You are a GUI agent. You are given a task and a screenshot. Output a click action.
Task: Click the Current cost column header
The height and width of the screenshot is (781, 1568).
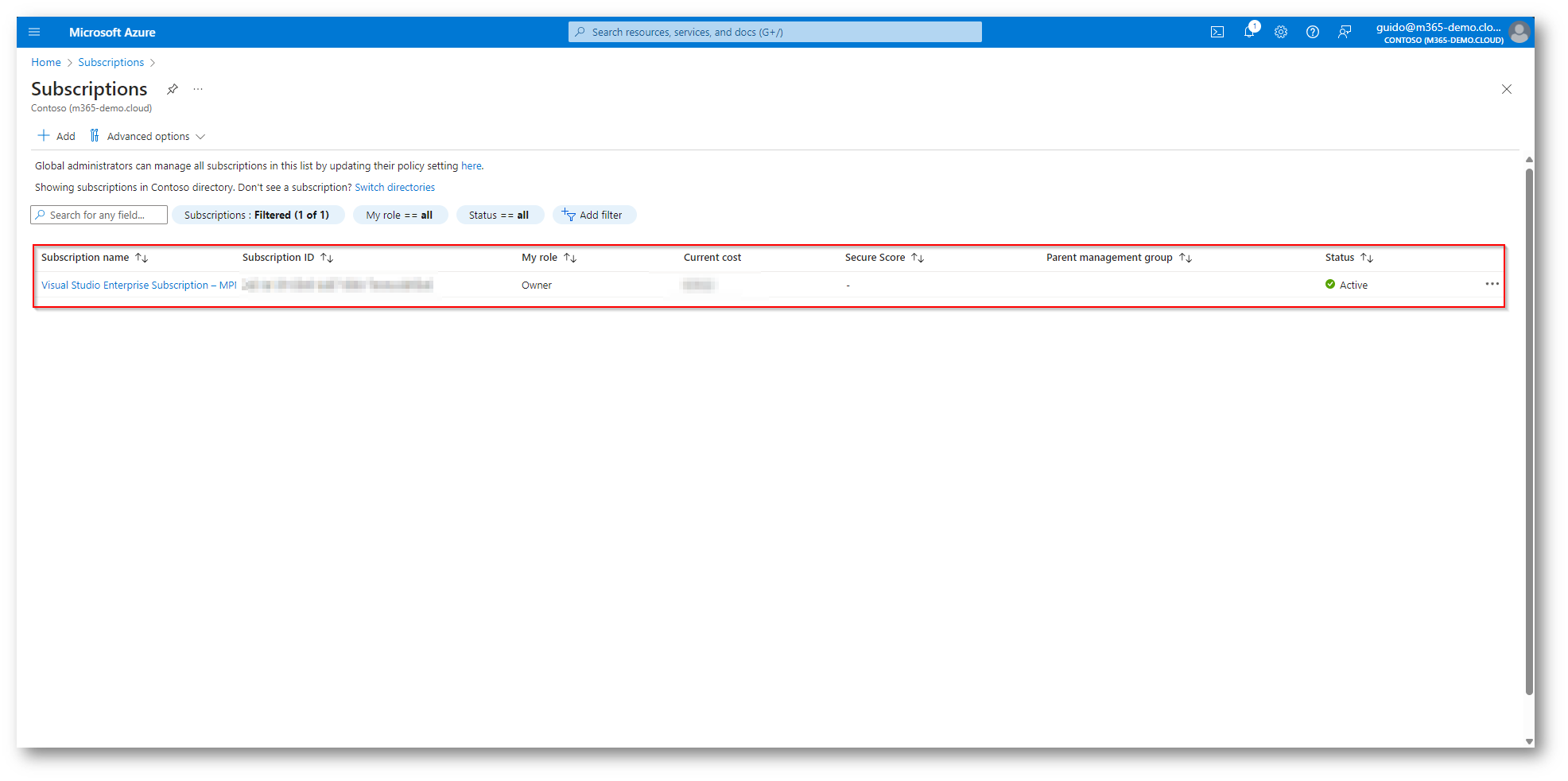click(x=712, y=258)
